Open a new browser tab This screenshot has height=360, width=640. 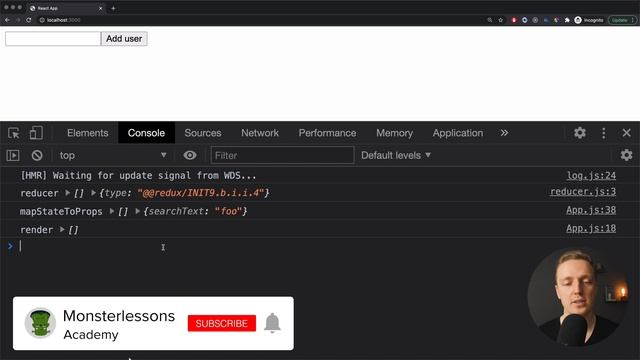113,8
